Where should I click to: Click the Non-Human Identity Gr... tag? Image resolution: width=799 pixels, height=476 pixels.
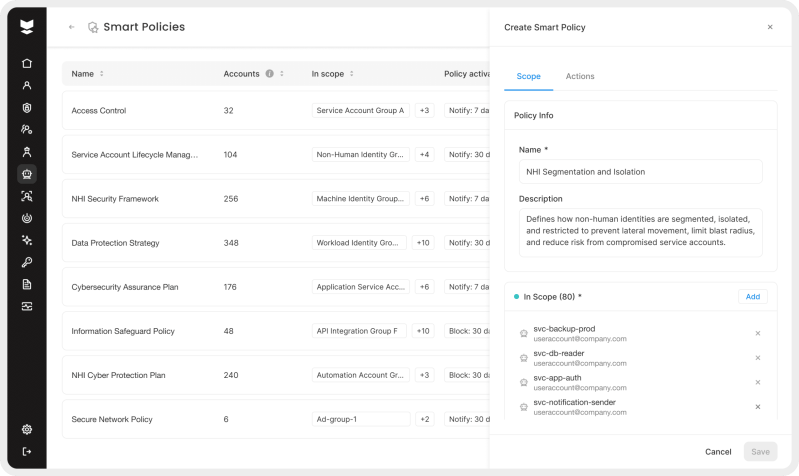coord(361,154)
